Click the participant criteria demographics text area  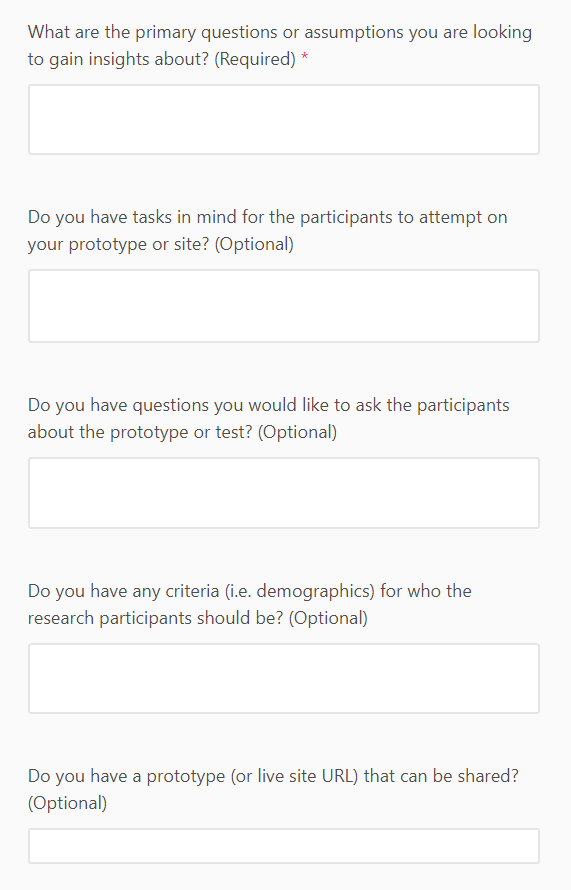tap(284, 678)
